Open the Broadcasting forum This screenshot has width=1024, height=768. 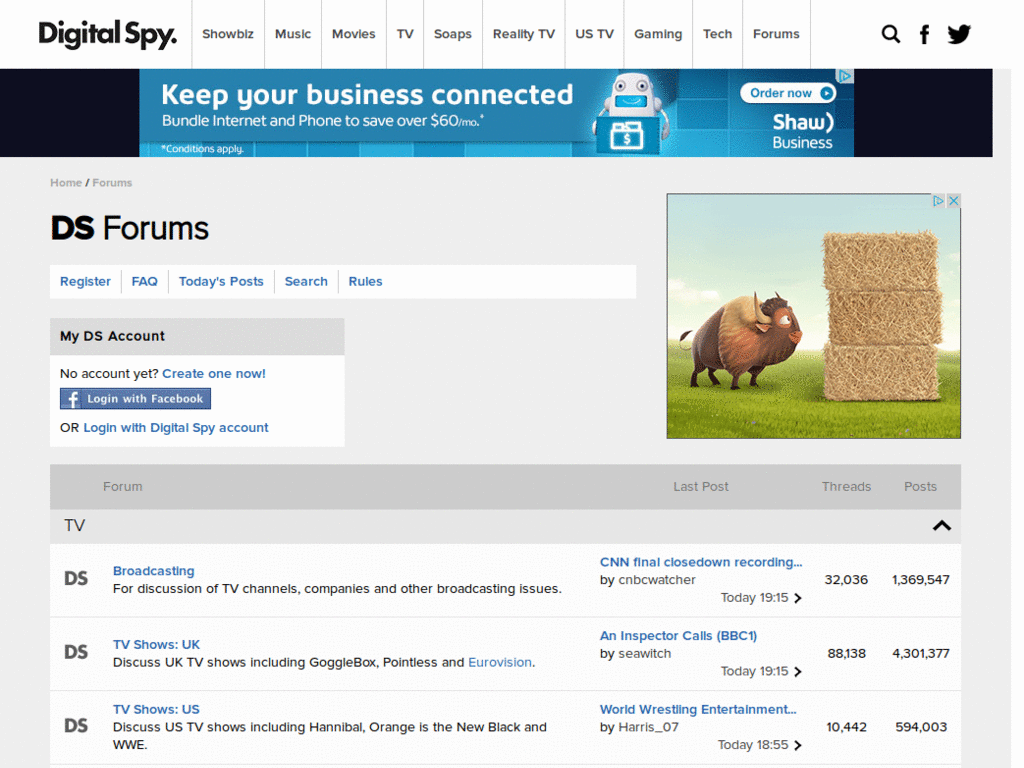(x=153, y=571)
